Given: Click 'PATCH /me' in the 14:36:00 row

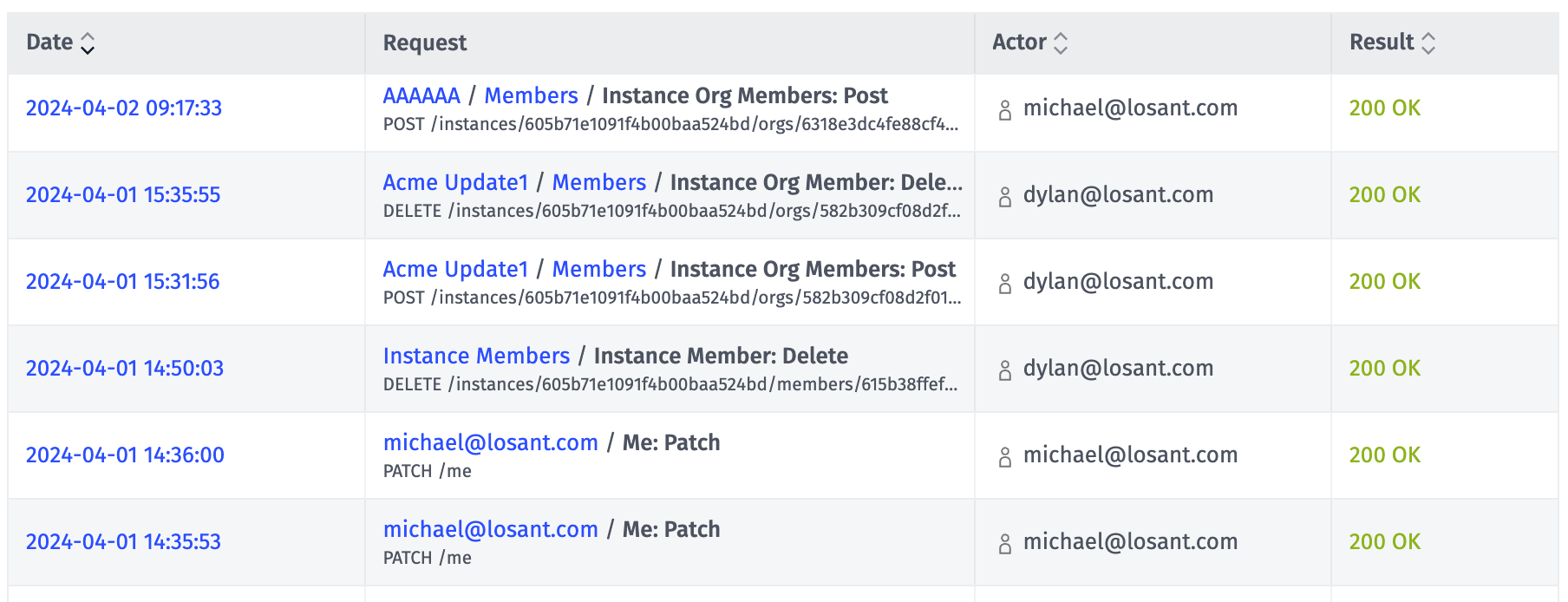Looking at the screenshot, I should pos(428,471).
